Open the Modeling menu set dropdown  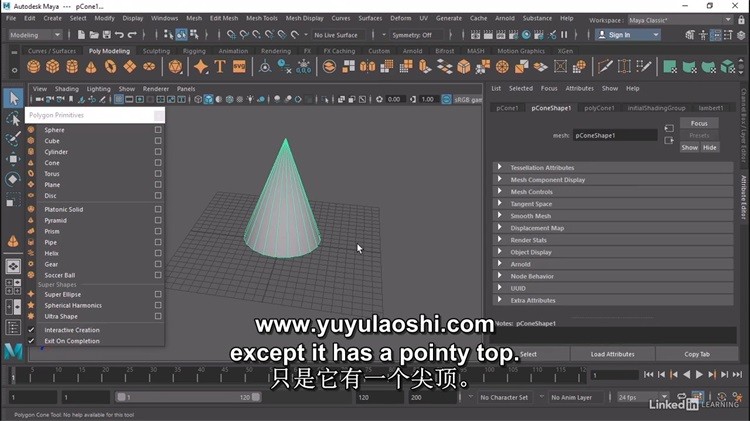[35, 34]
